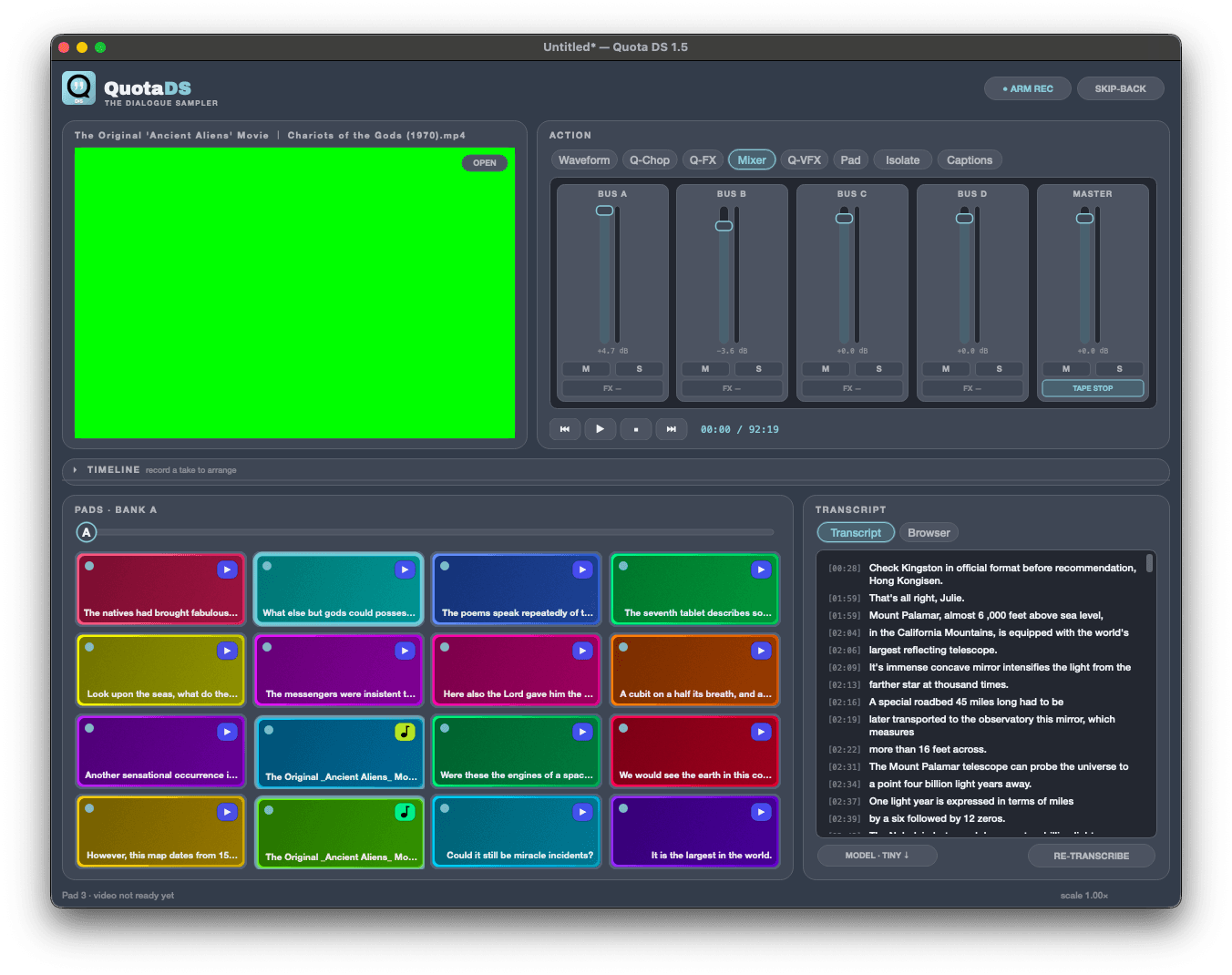Click play icon on 'The poems speak repeatedly' pad
The width and height of the screenshot is (1232, 975).
(582, 570)
